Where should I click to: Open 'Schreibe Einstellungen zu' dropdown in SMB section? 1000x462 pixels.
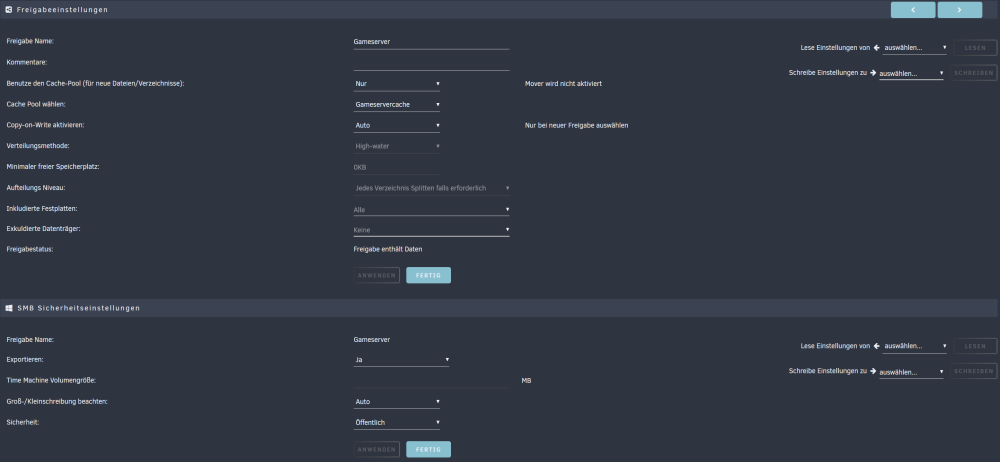pyautogui.click(x=911, y=371)
